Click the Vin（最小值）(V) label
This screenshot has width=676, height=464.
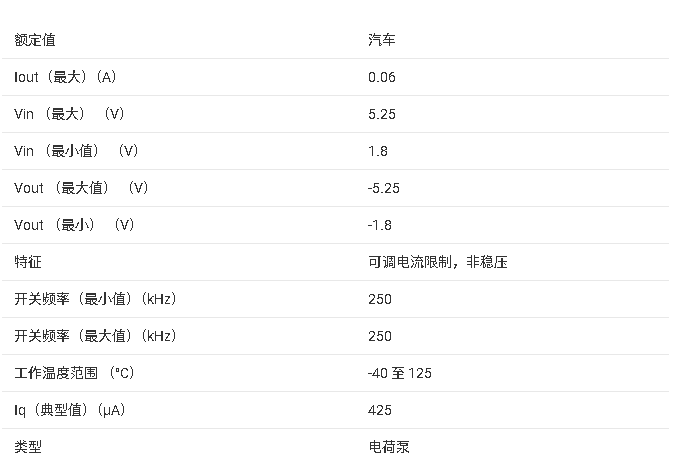76,151
